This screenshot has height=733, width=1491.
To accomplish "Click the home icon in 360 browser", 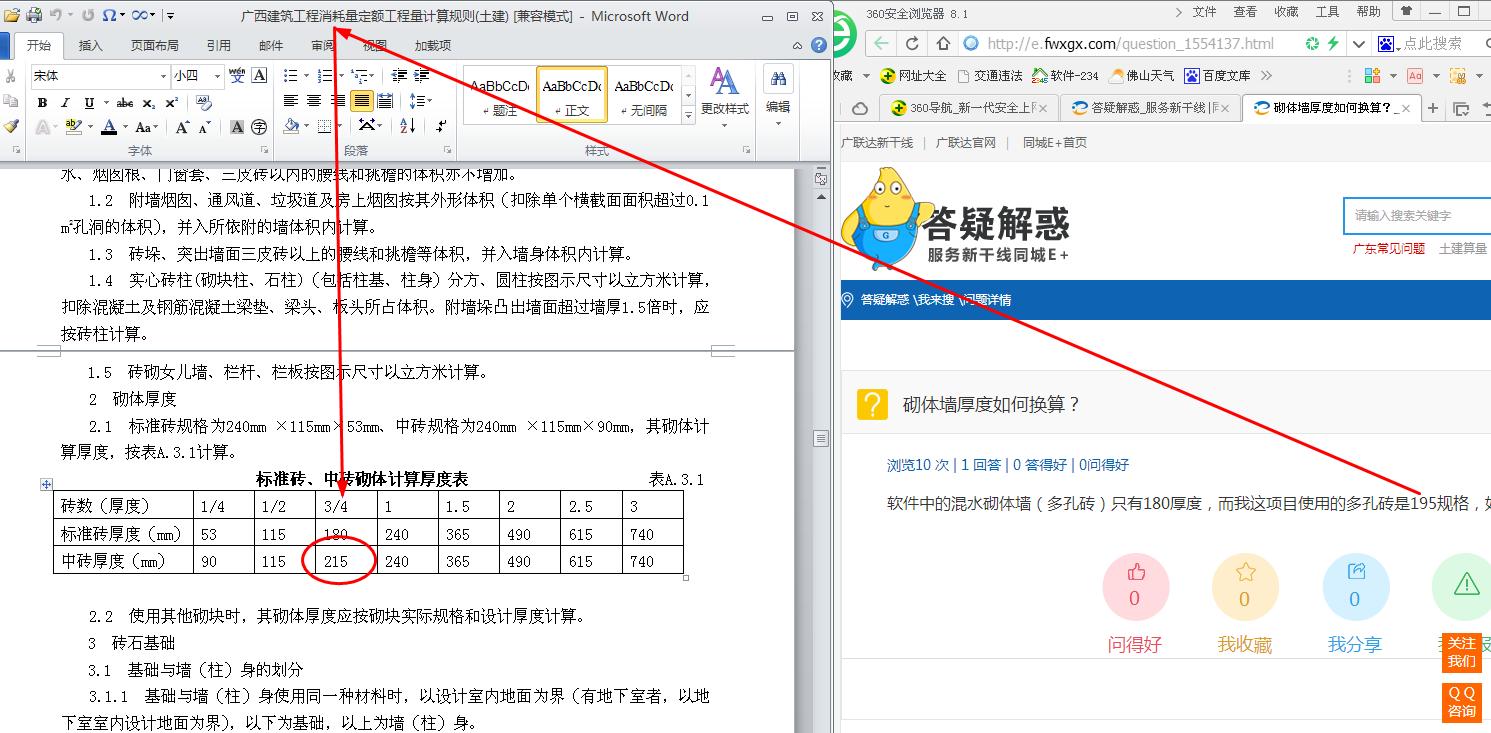I will click(x=943, y=44).
